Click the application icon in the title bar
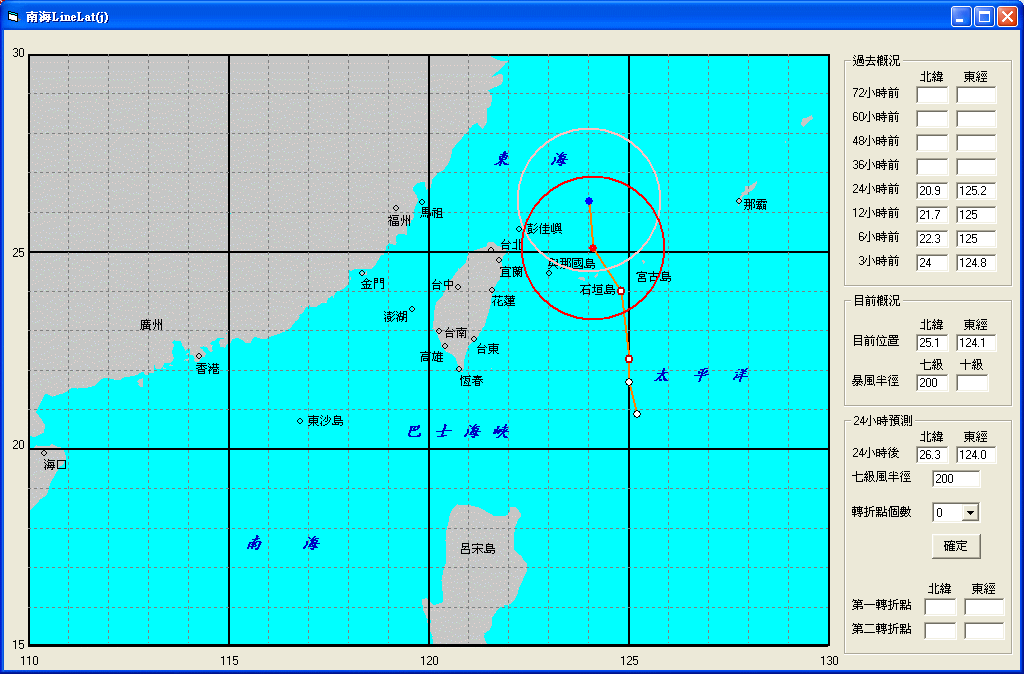Viewport: 1024px width, 674px height. 12,16
